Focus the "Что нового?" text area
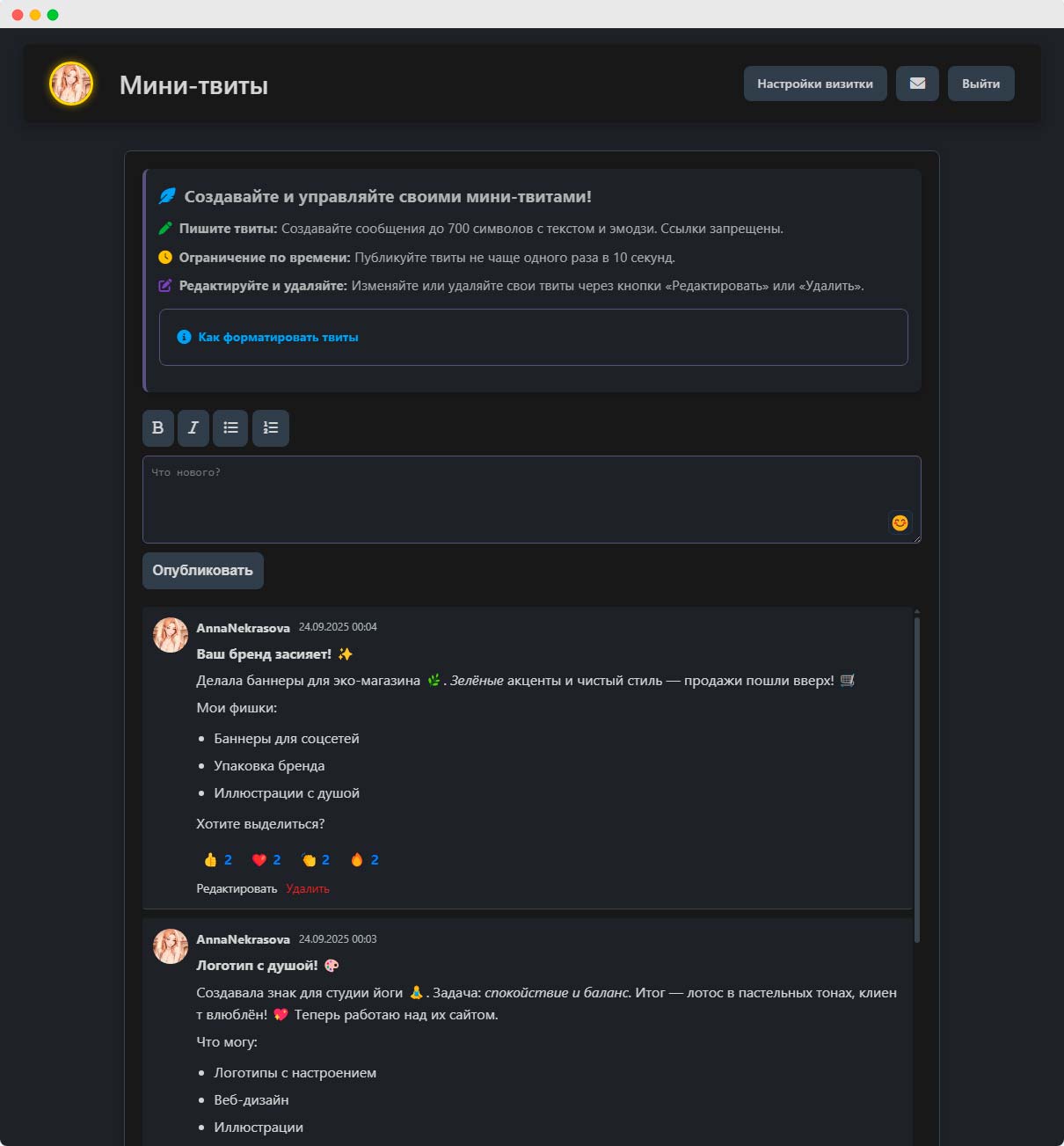This screenshot has height=1146, width=1064. tap(531, 500)
